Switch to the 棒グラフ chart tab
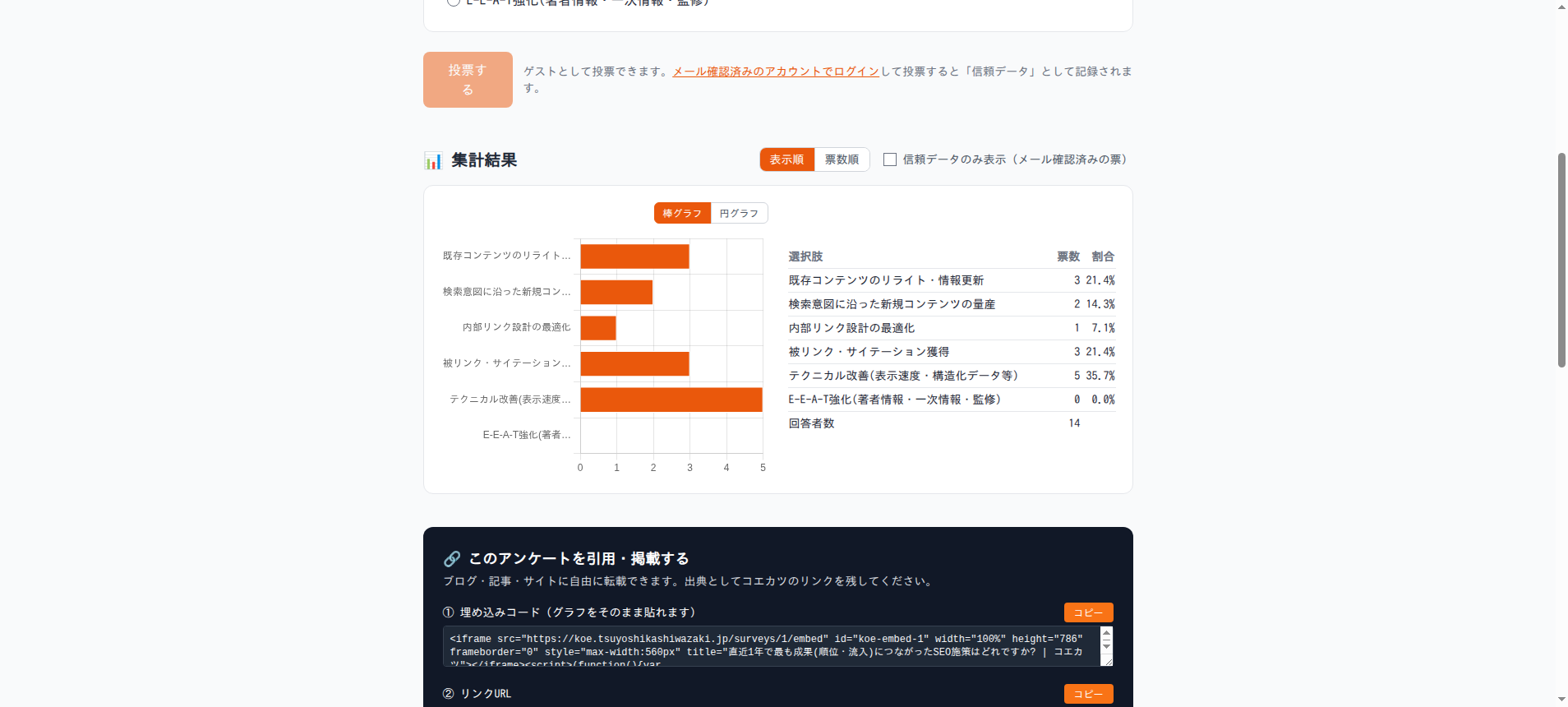The width and height of the screenshot is (1568, 707). coord(682,213)
